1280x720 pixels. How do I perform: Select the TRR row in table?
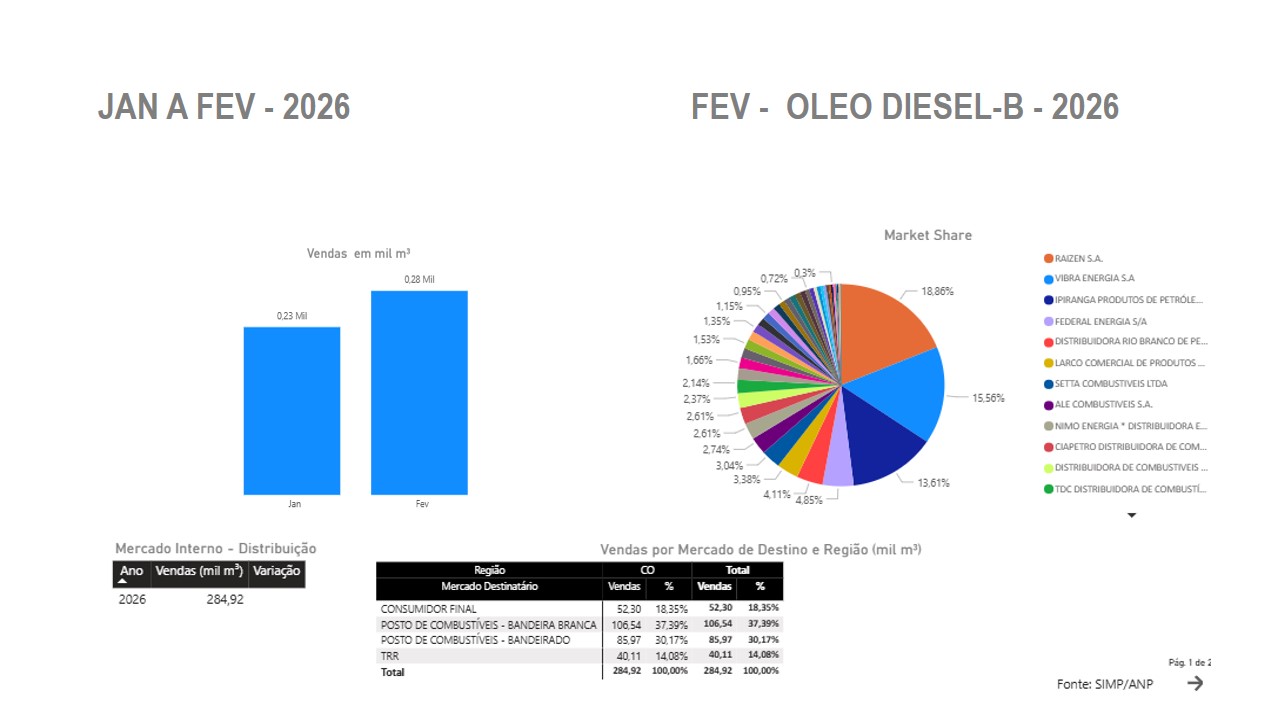click(388, 656)
